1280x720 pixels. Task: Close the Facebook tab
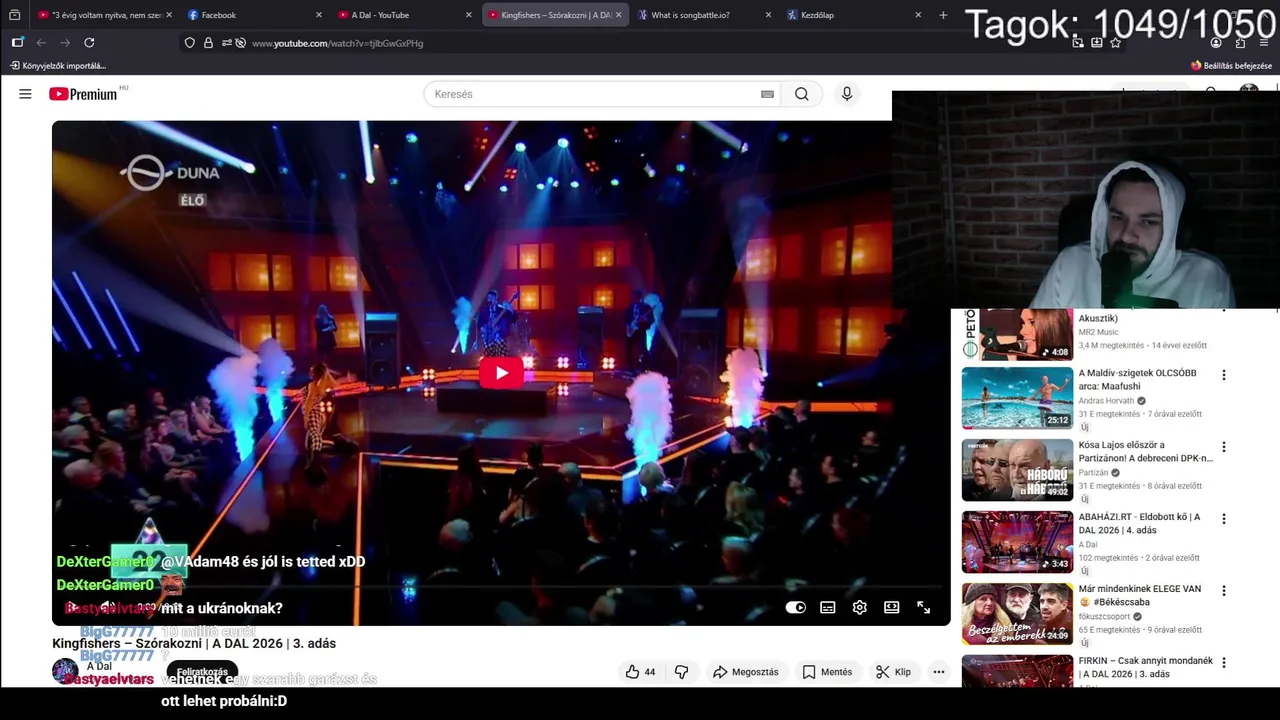point(319,15)
